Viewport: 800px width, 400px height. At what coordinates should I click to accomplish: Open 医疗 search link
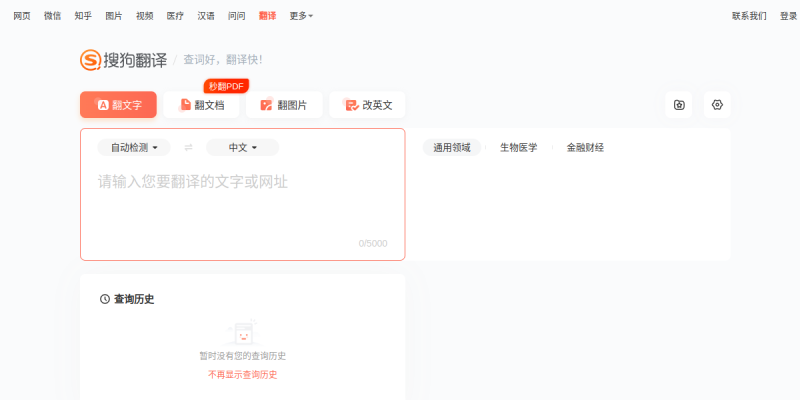(175, 16)
